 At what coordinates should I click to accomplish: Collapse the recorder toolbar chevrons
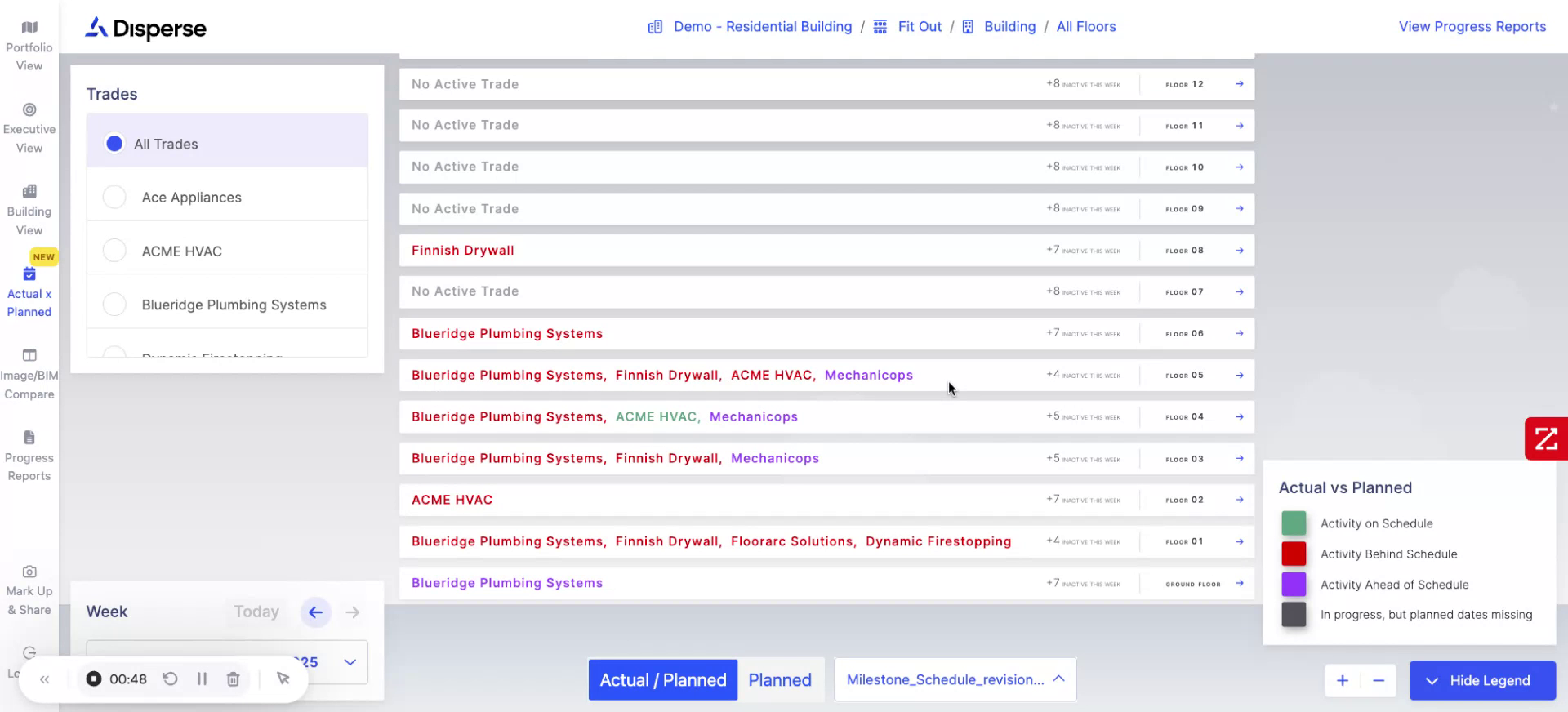[45, 679]
